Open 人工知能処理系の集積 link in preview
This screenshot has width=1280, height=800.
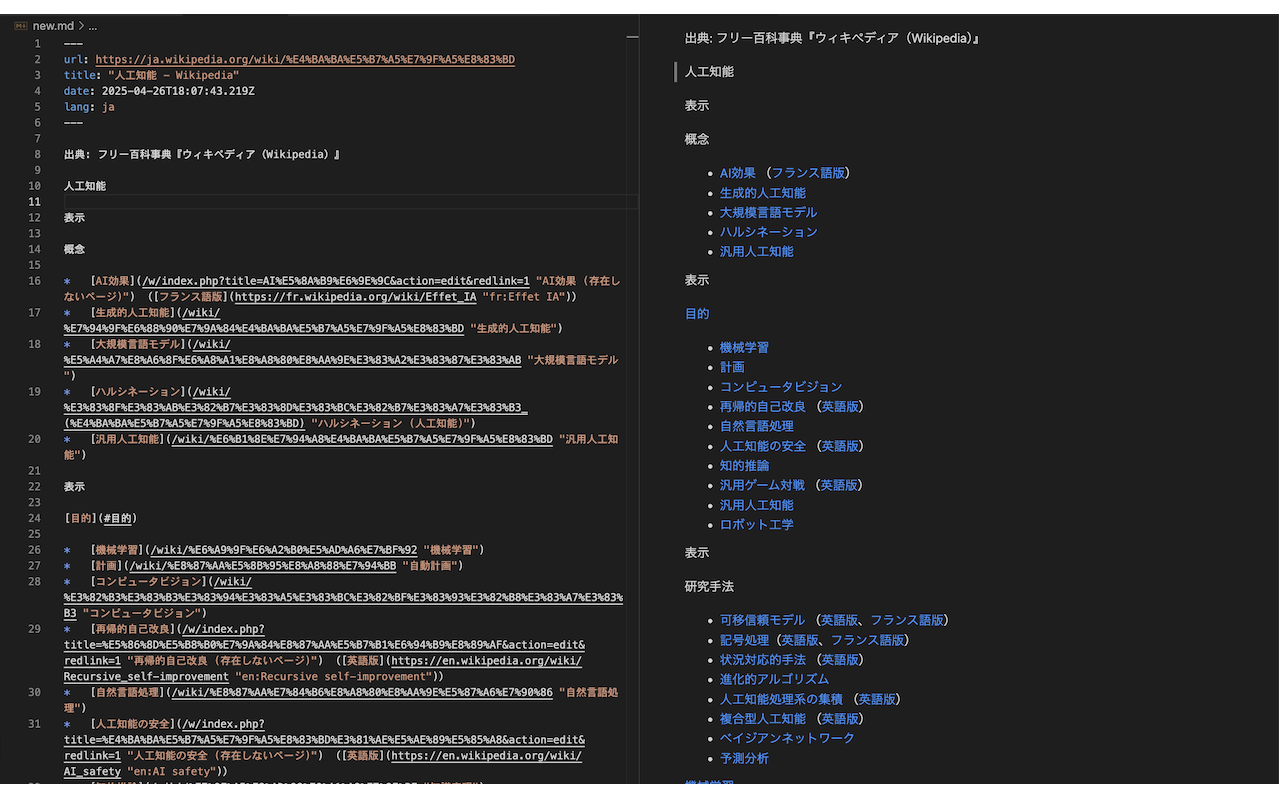coord(781,699)
